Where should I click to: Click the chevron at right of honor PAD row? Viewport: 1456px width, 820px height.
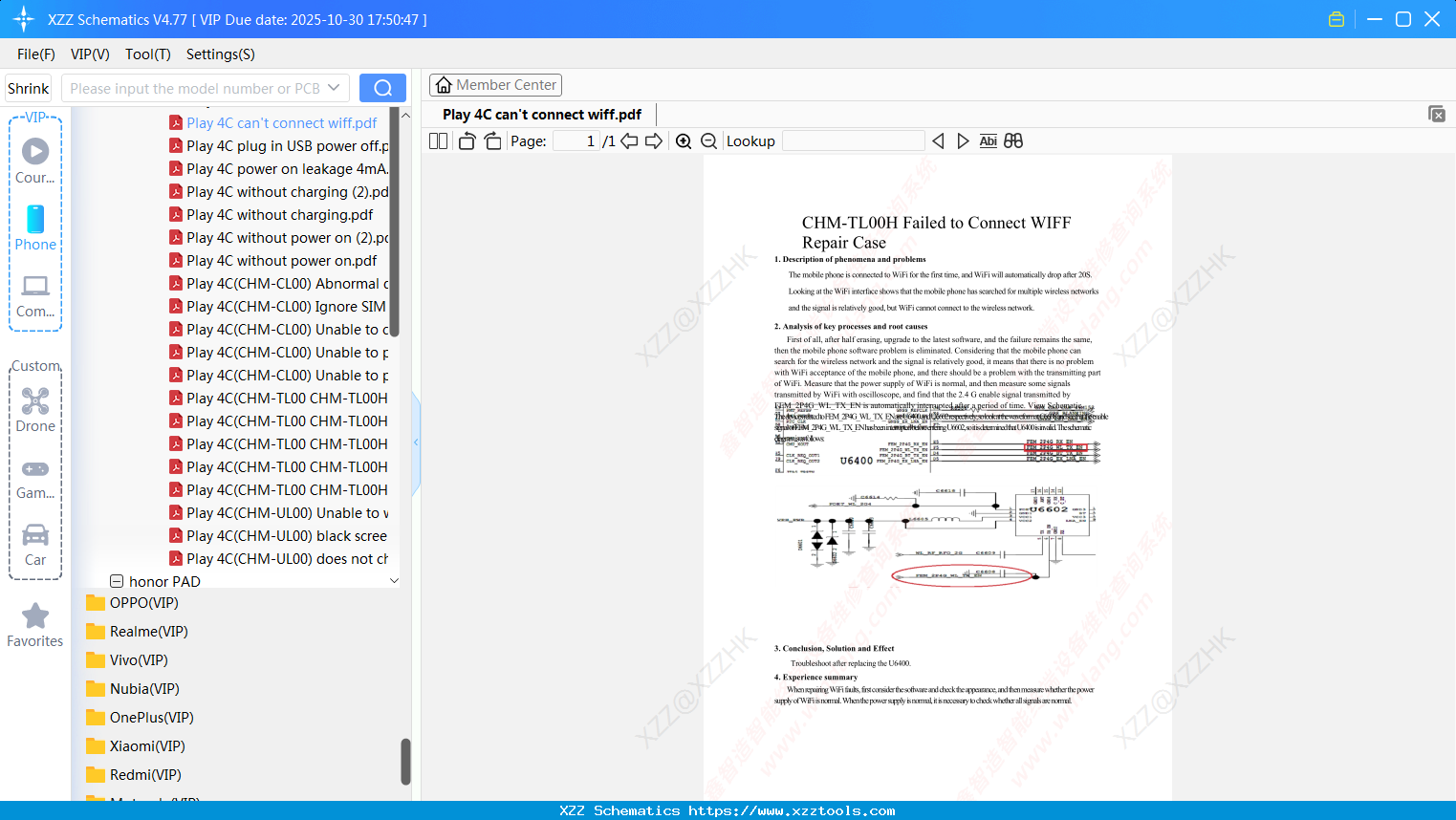[394, 581]
